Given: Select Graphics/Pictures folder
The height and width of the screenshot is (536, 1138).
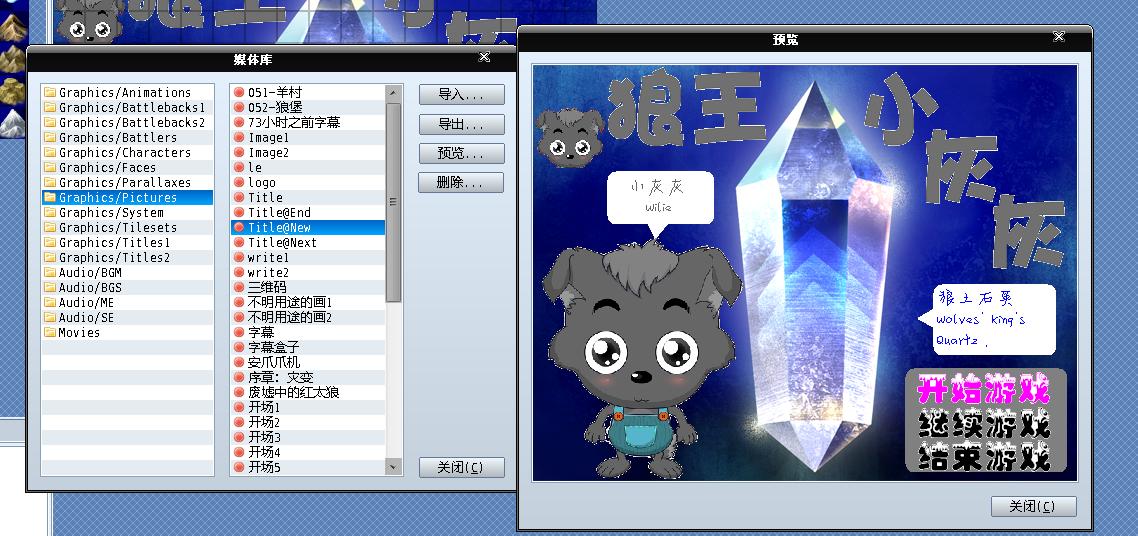Looking at the screenshot, I should pos(127,197).
